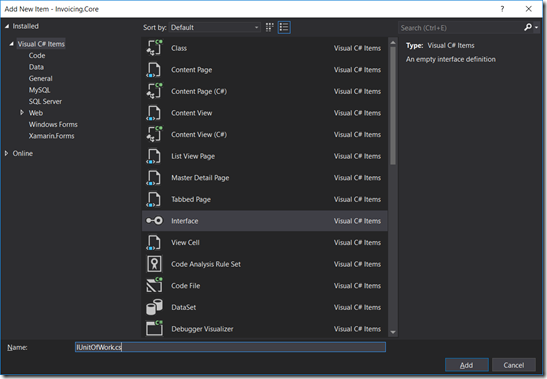This screenshot has width=547, height=379.
Task: Select the Class template icon
Action: [x=154, y=48]
